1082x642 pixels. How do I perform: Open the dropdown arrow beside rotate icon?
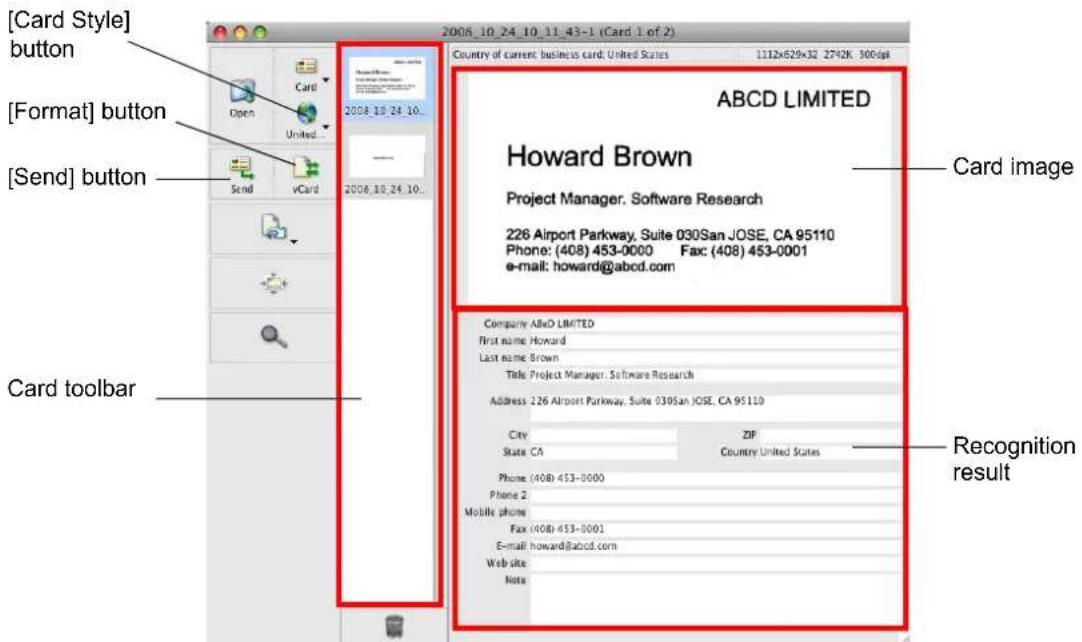pos(295,242)
